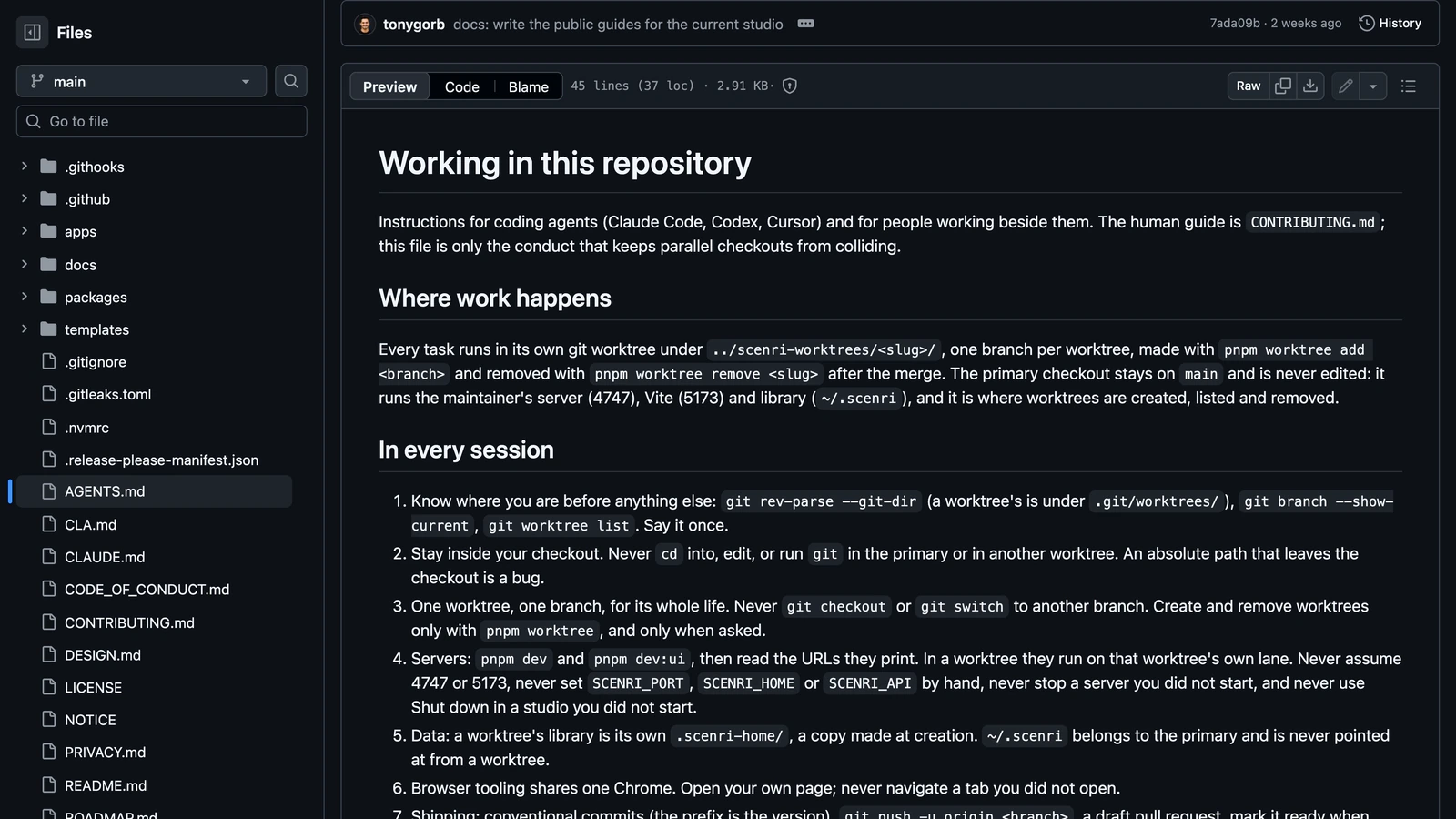Open the Raw file view

(x=1249, y=86)
